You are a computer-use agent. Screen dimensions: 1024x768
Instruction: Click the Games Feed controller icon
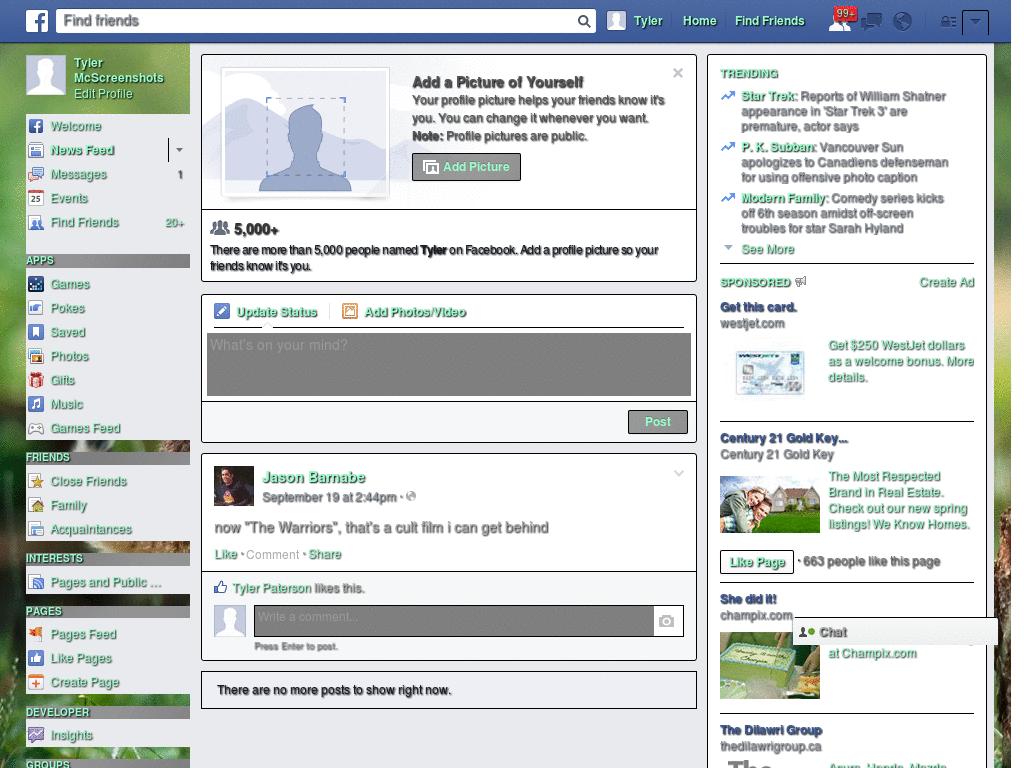(36, 428)
